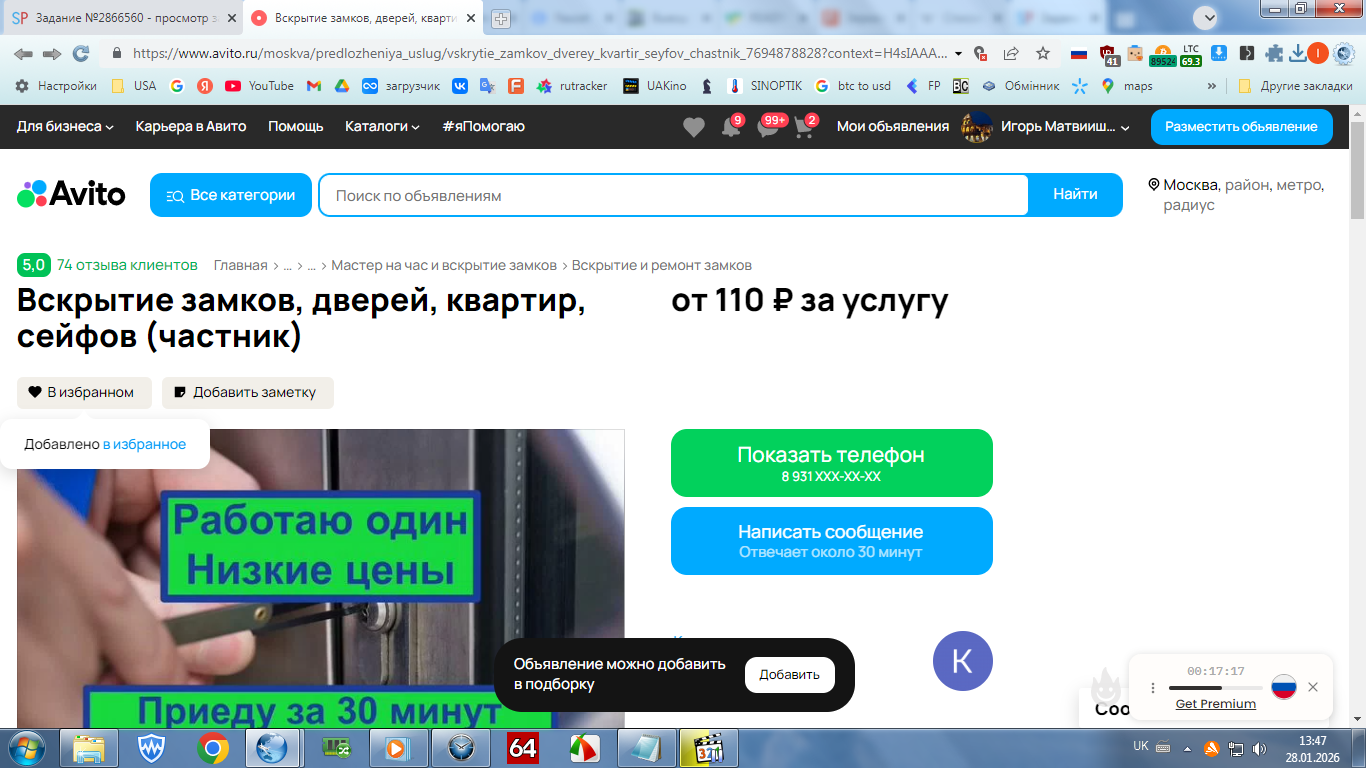The width and height of the screenshot is (1366, 768).
Task: Open the Помощь menu item
Action: (x=296, y=126)
